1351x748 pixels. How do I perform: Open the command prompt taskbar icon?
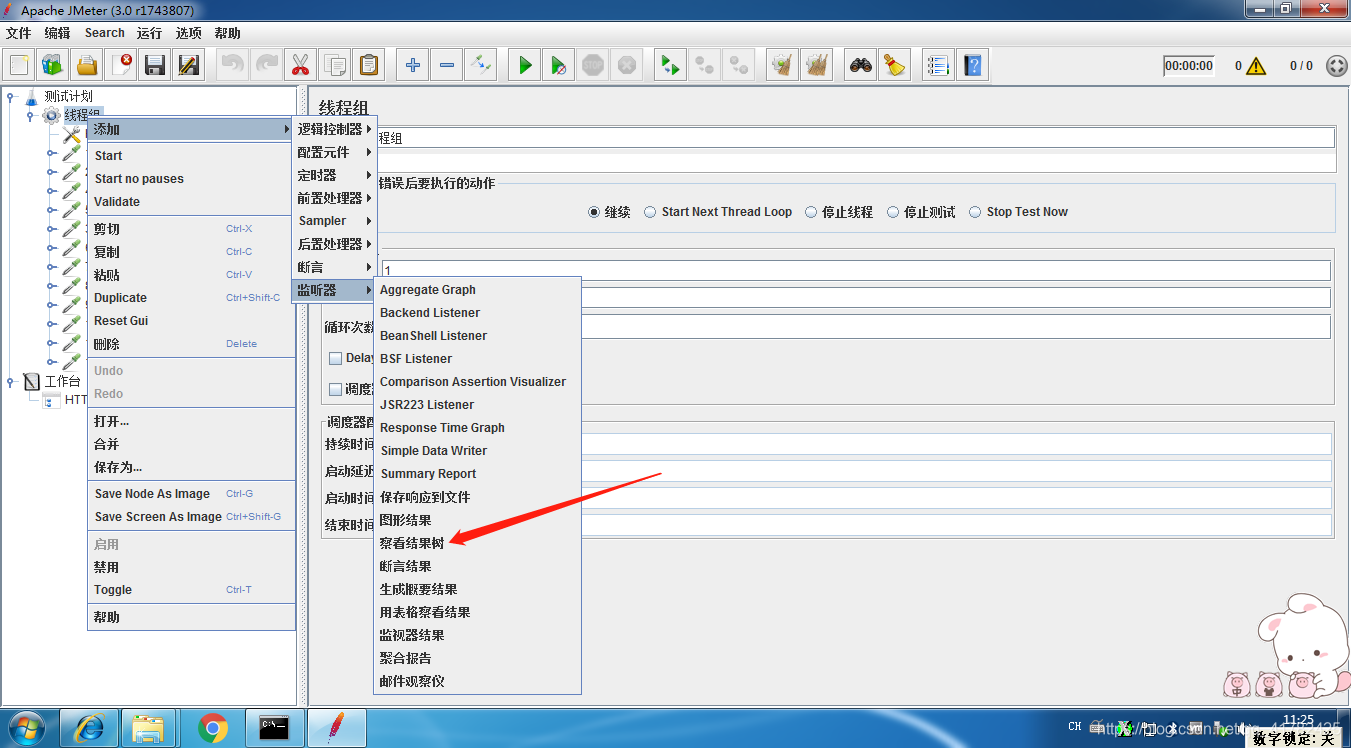click(x=274, y=728)
